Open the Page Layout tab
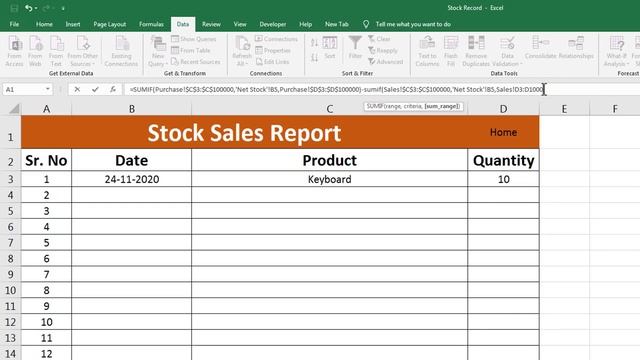 [109, 24]
